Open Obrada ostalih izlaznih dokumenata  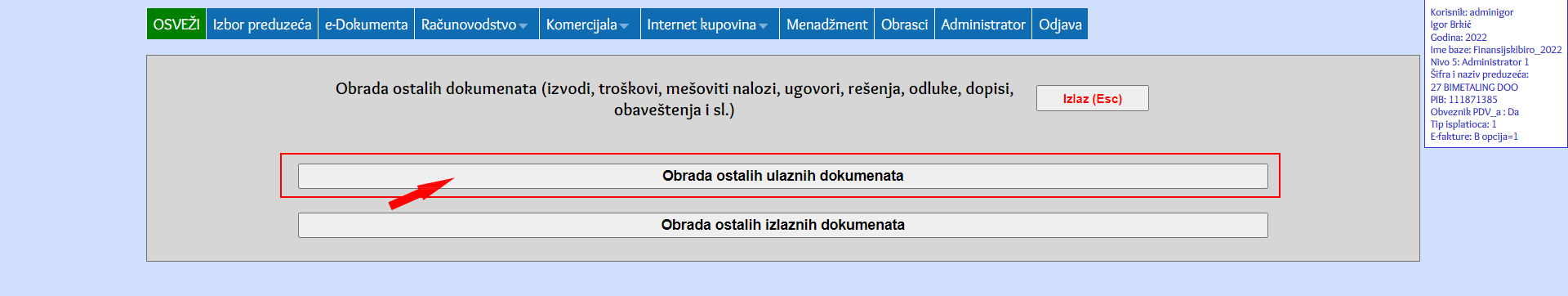[x=782, y=225]
